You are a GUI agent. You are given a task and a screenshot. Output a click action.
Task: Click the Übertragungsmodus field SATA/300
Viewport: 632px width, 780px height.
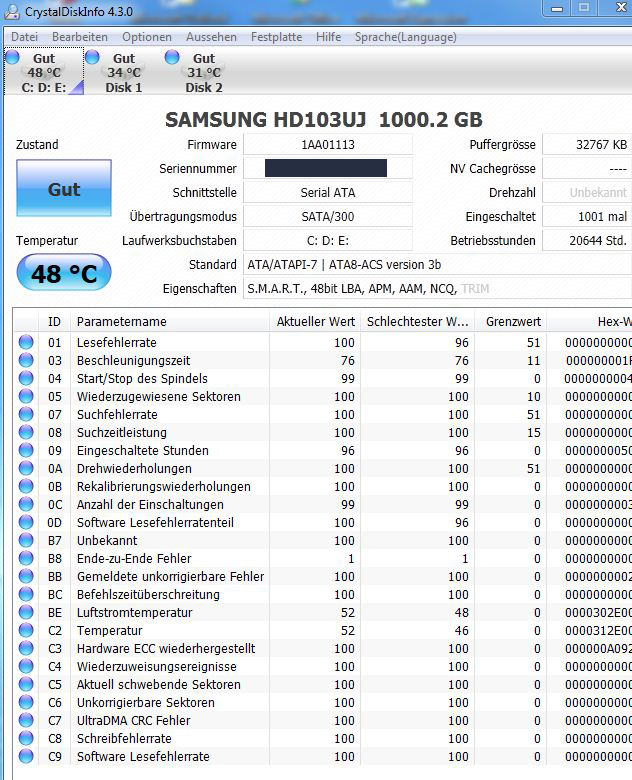click(x=327, y=216)
